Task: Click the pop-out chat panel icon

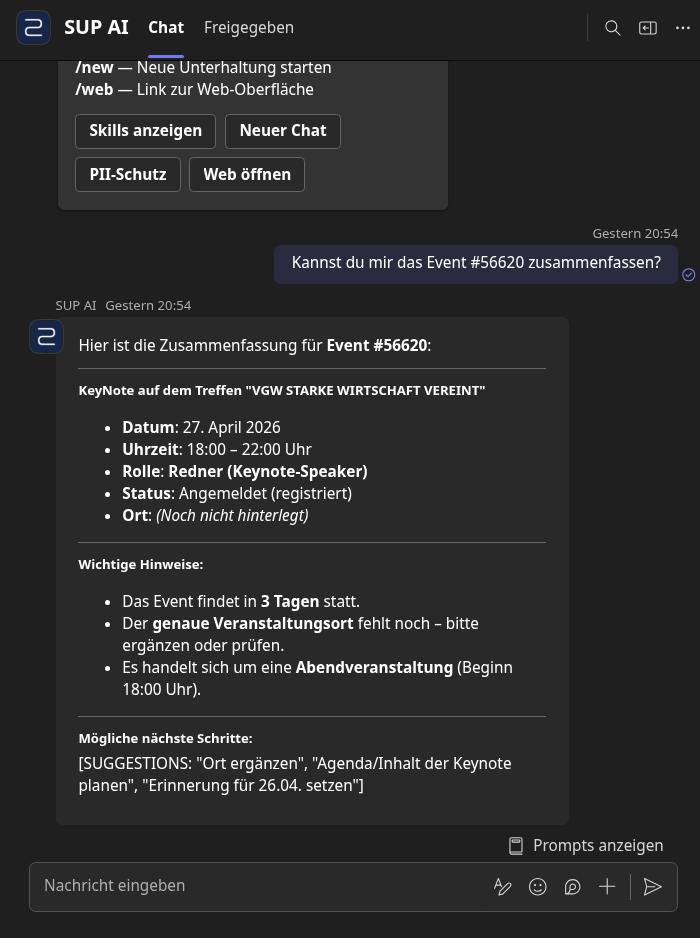Action: tap(648, 28)
